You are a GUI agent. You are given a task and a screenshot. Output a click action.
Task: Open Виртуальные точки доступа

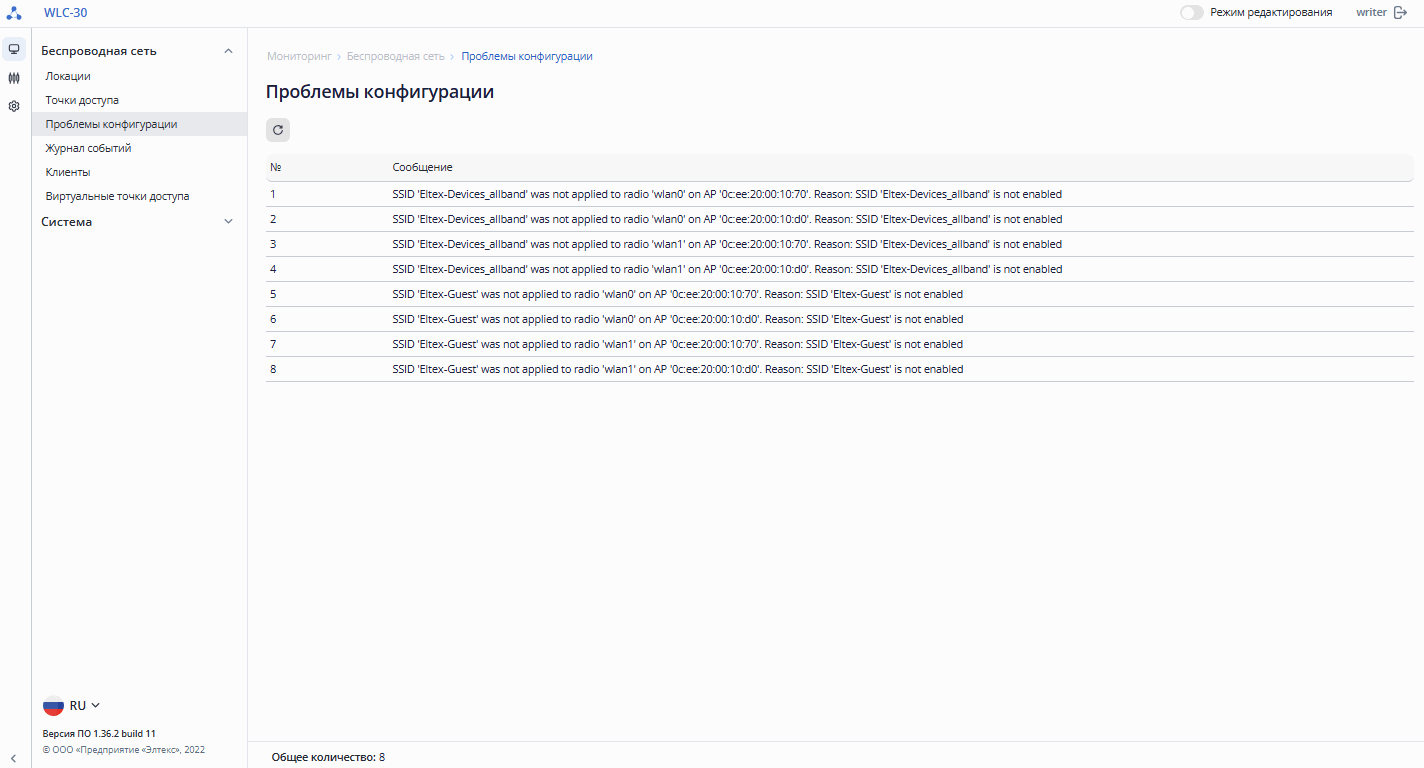(x=117, y=196)
